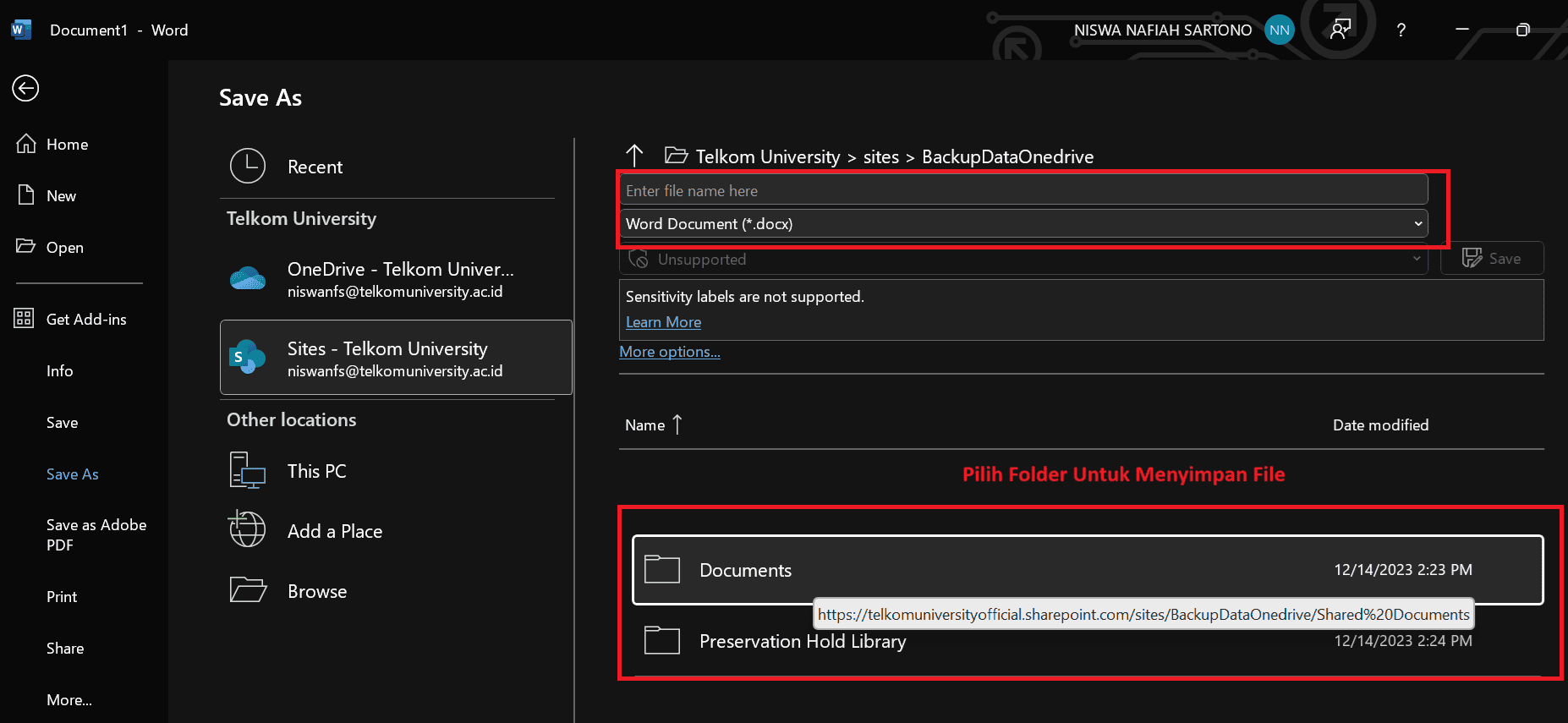Viewport: 1568px width, 723px height.
Task: Click the breadcrumb folder icon
Action: [x=676, y=155]
